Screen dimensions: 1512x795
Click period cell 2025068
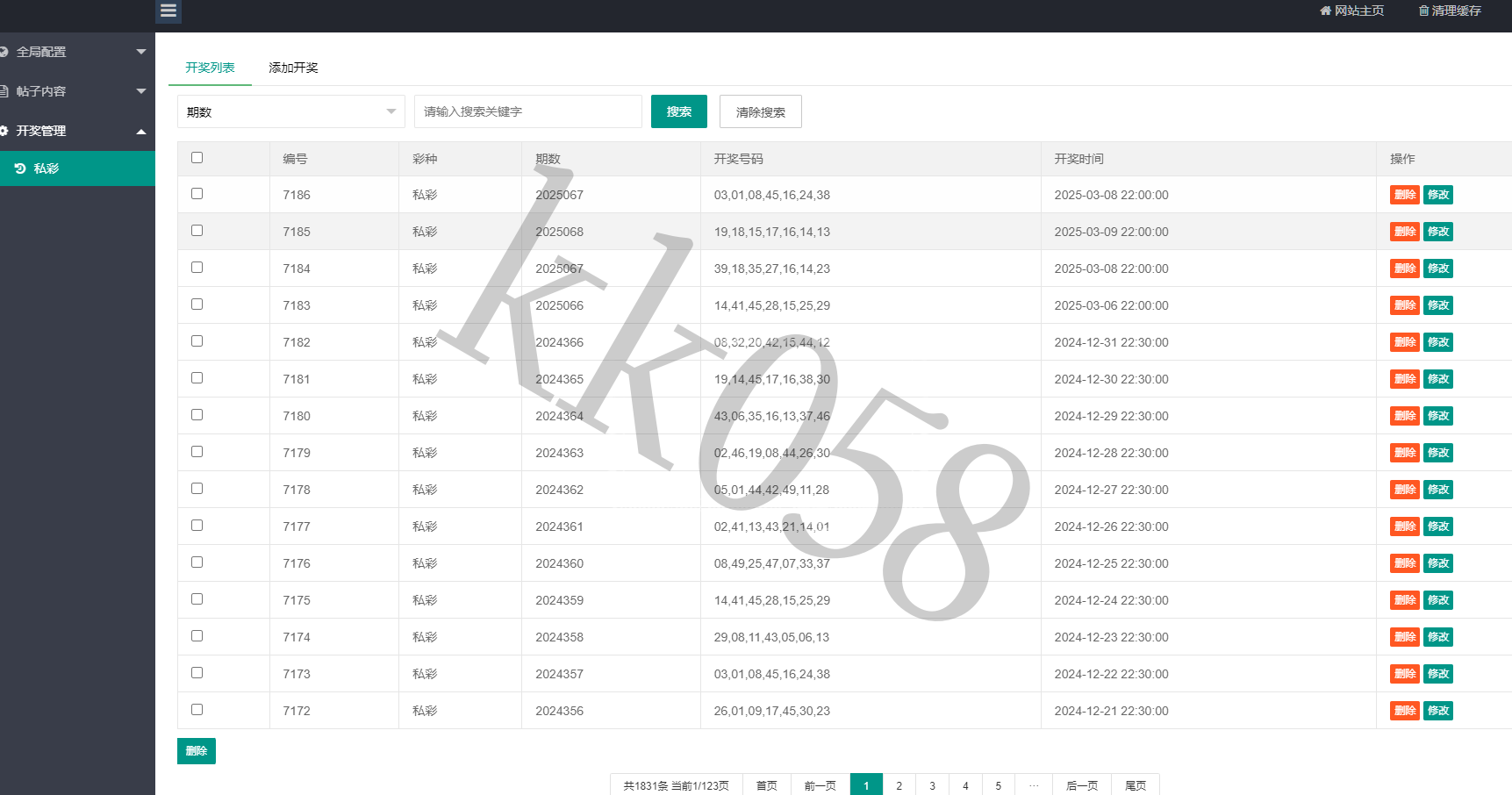pyautogui.click(x=560, y=232)
